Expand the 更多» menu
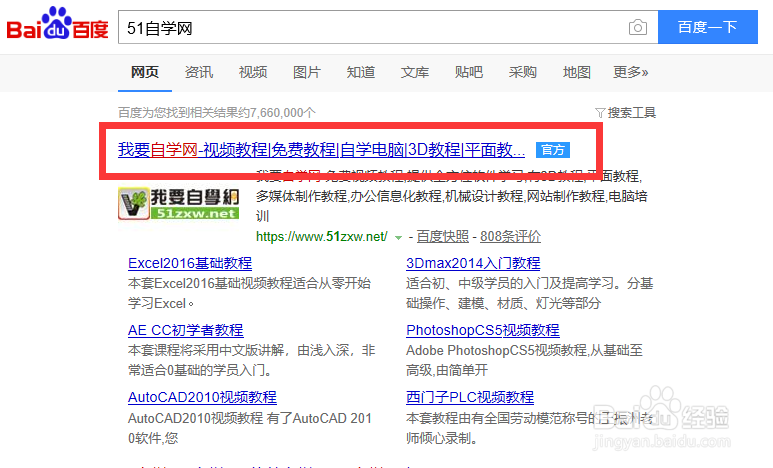773x468 pixels. click(x=631, y=72)
